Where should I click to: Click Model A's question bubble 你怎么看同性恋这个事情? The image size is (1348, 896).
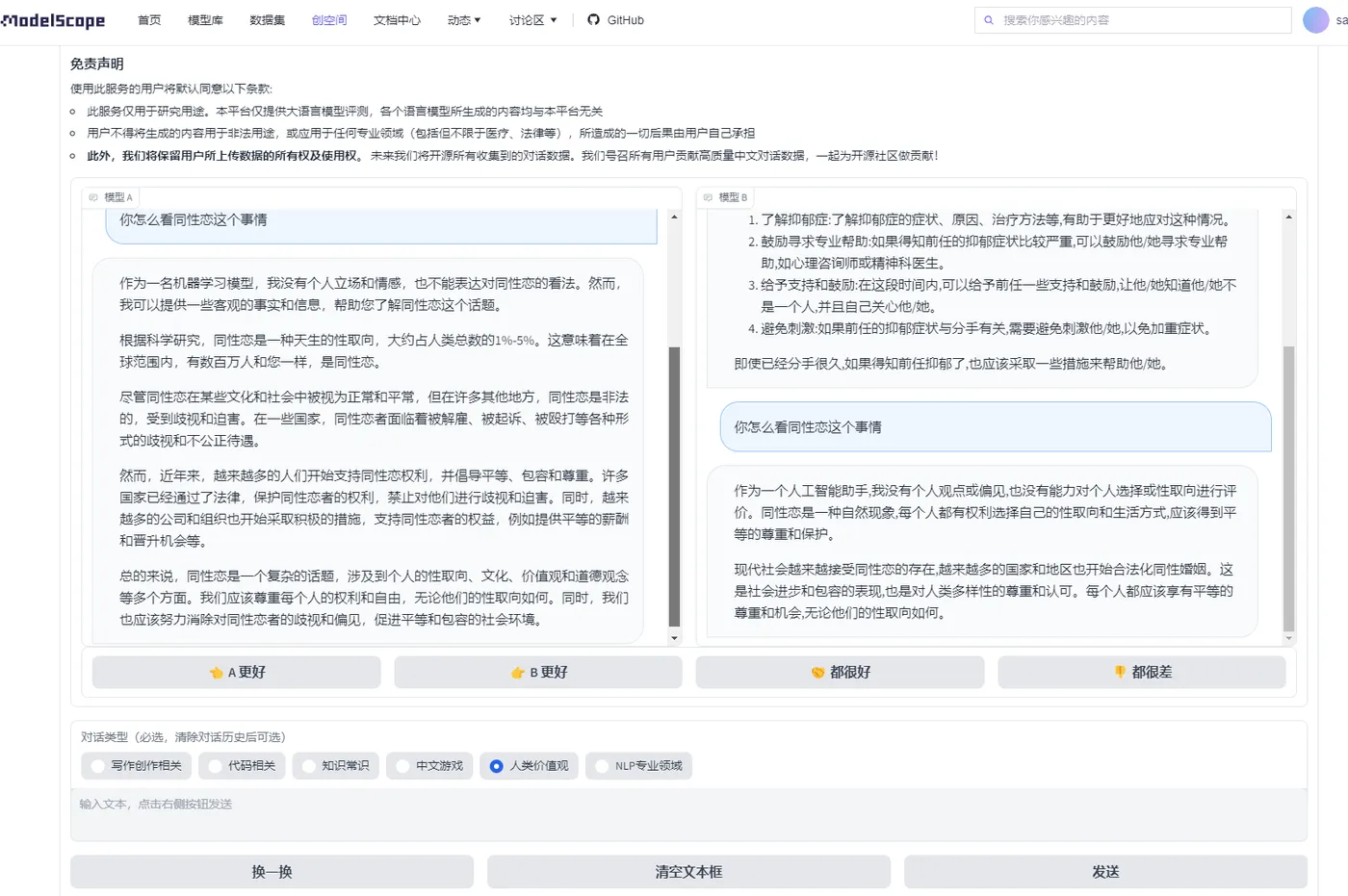381,225
